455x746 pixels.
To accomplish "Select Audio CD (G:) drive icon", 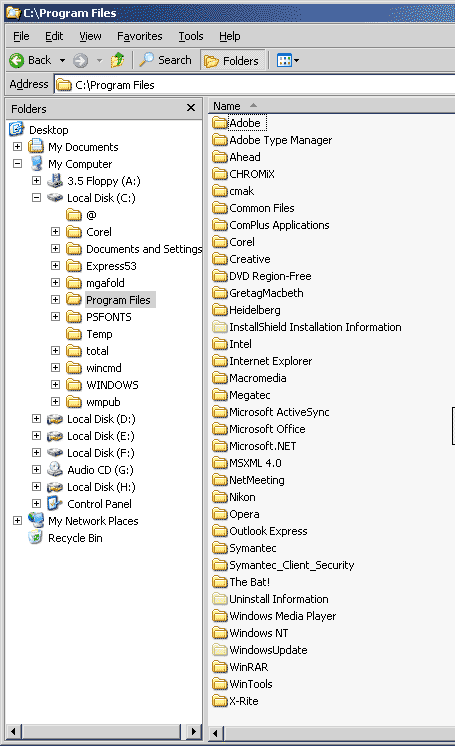I will click(x=55, y=470).
